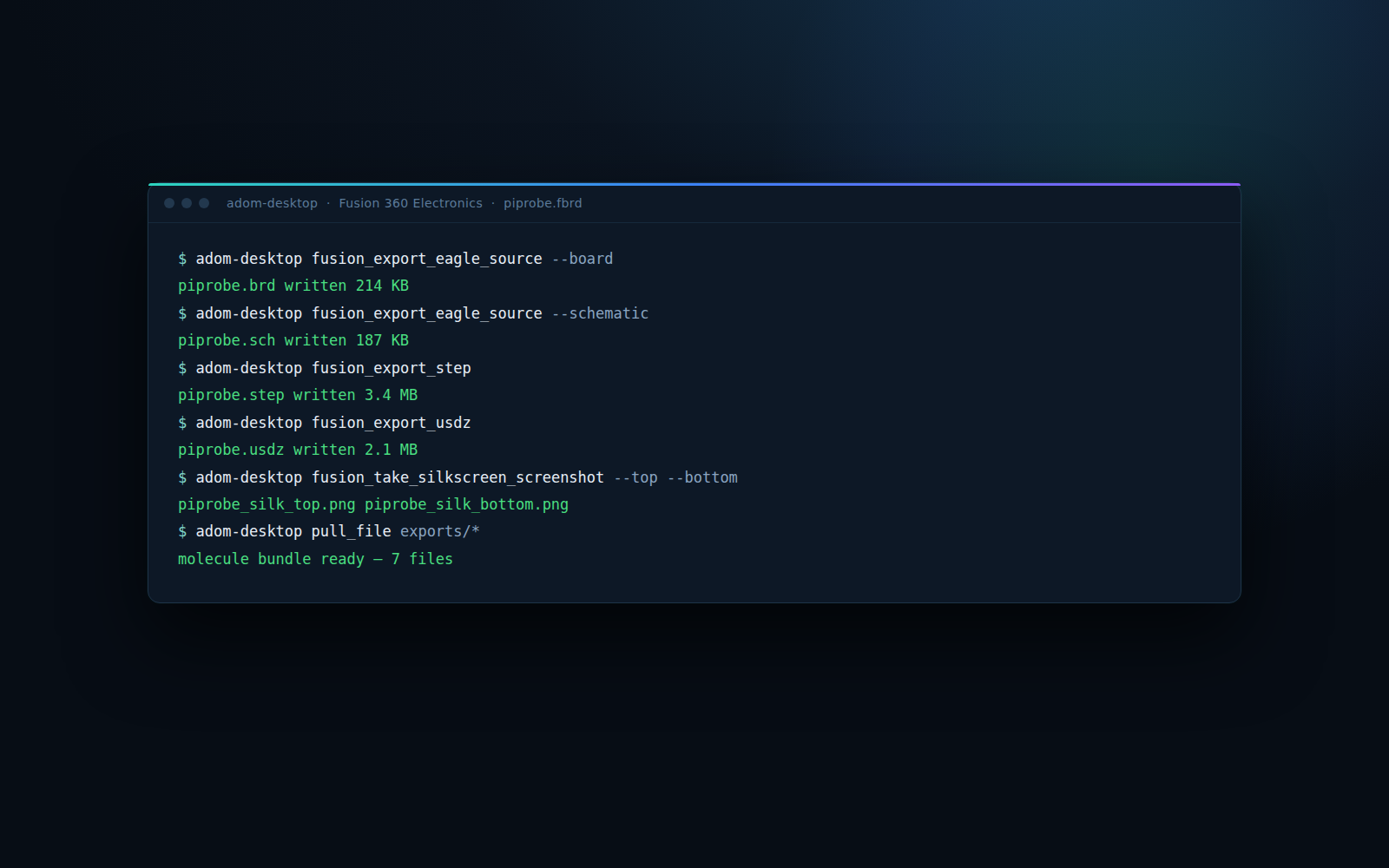Click the --bottom flag in silkscreen command

tap(702, 477)
